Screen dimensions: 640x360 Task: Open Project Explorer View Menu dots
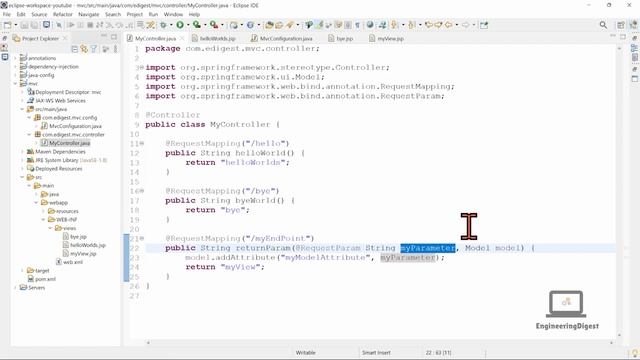pos(116,49)
